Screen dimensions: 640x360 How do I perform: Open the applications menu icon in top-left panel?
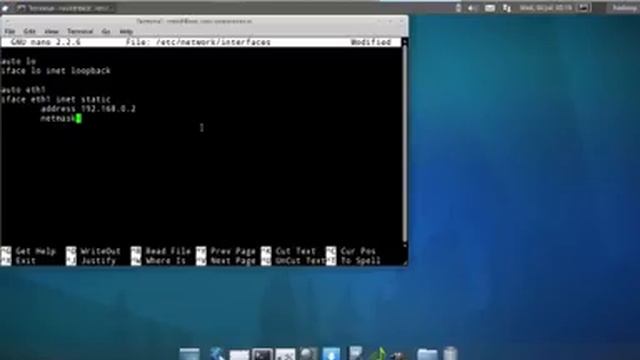[x=6, y=8]
